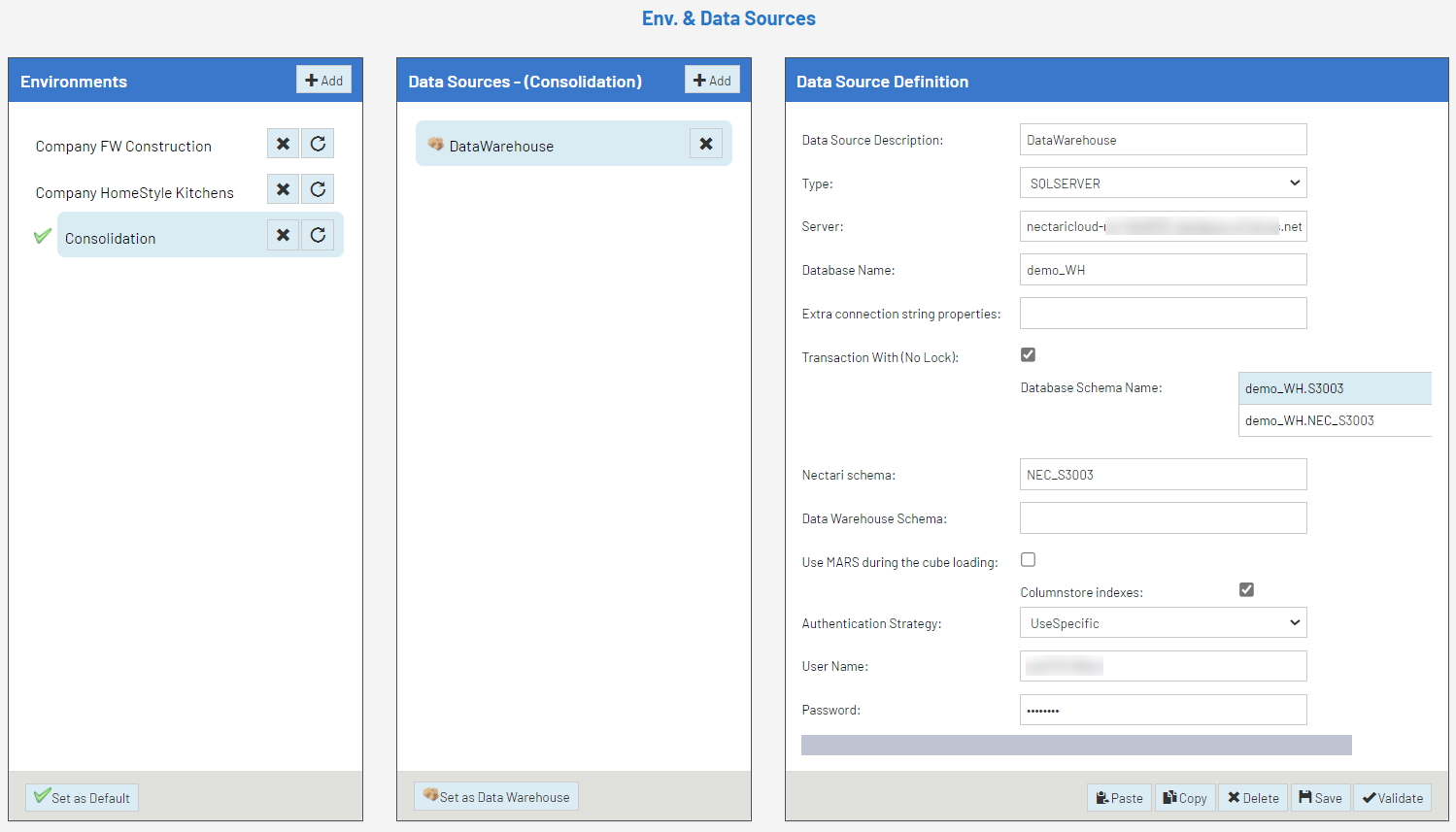
Task: Open the Type dropdown showing SQLSERVER
Action: pyautogui.click(x=1163, y=183)
